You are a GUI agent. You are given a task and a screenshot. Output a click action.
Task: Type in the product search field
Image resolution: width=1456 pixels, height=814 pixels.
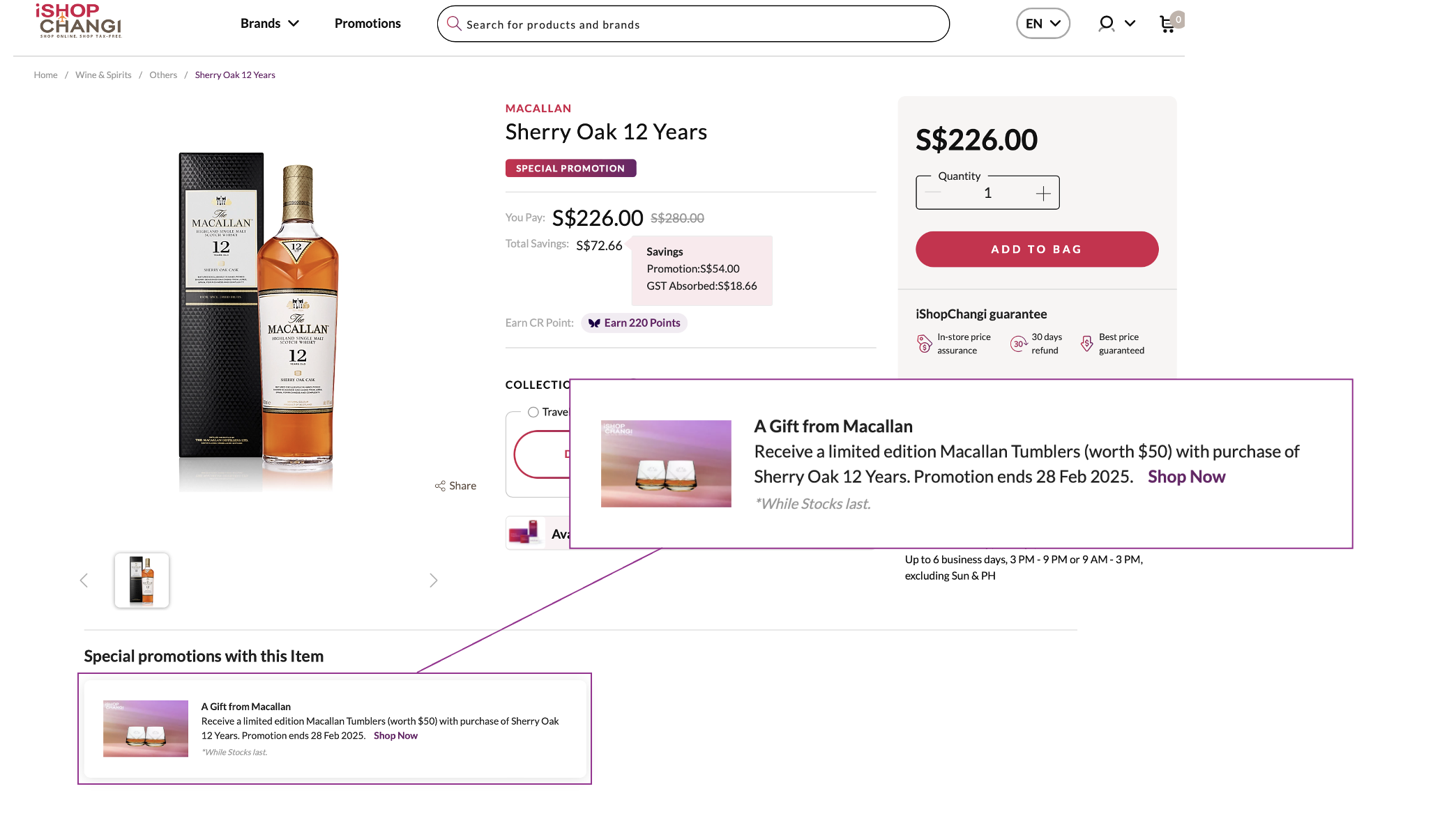[x=697, y=24]
